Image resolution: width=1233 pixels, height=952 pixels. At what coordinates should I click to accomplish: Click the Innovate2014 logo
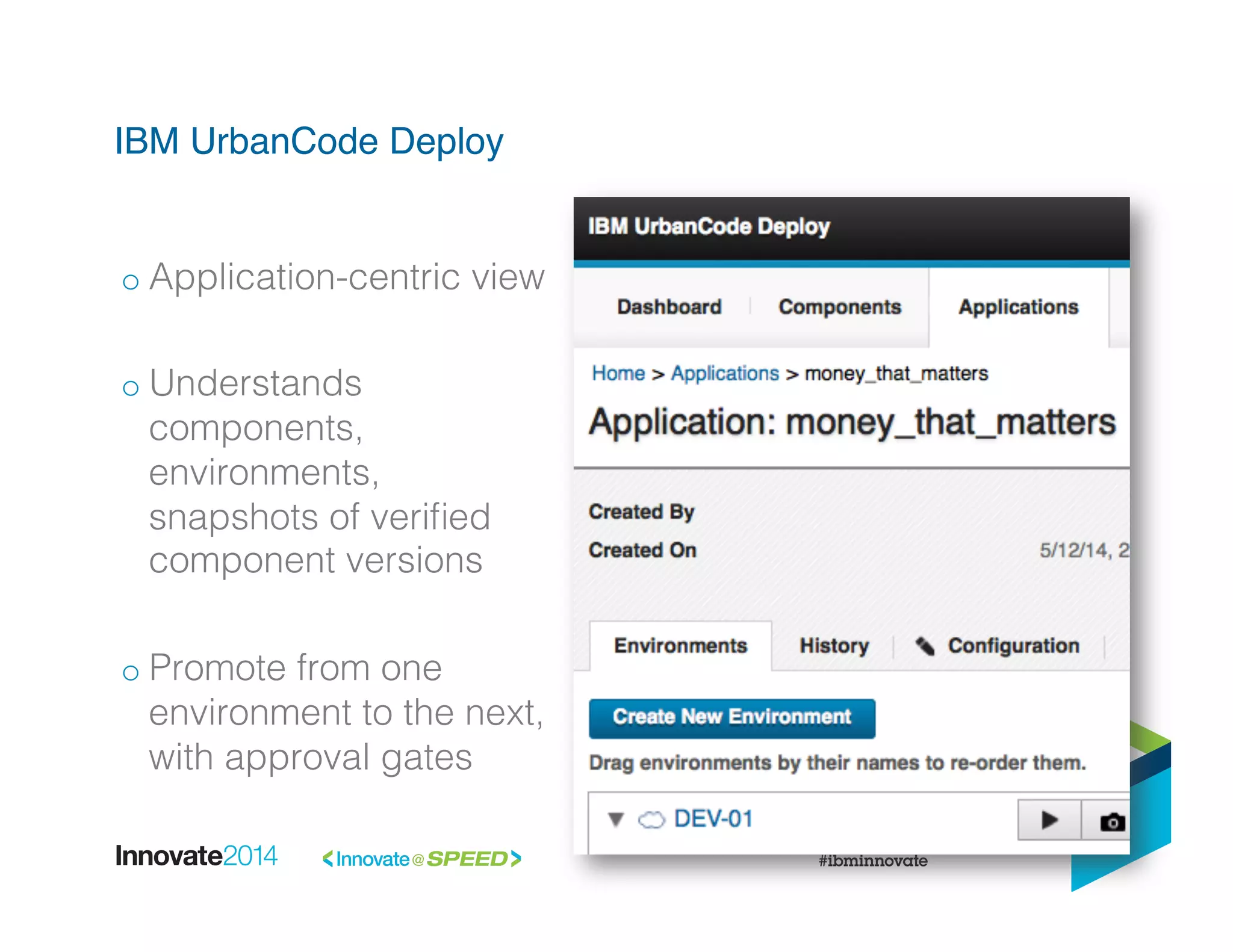[x=196, y=856]
